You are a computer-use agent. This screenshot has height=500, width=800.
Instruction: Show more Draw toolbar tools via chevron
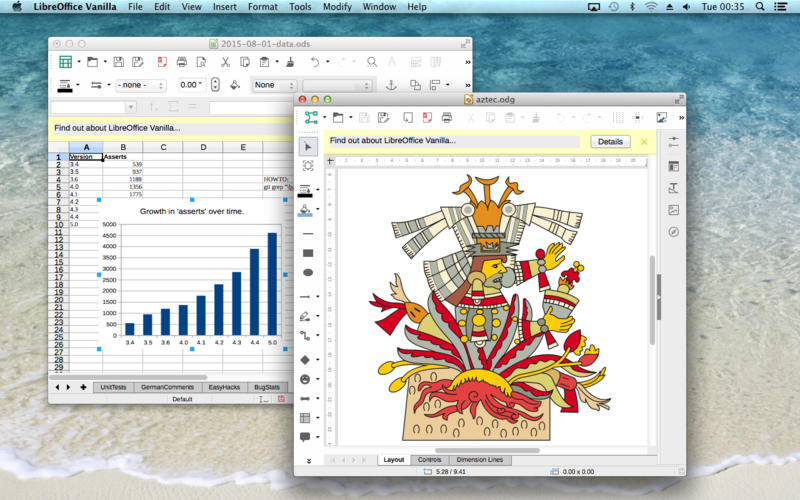point(681,118)
